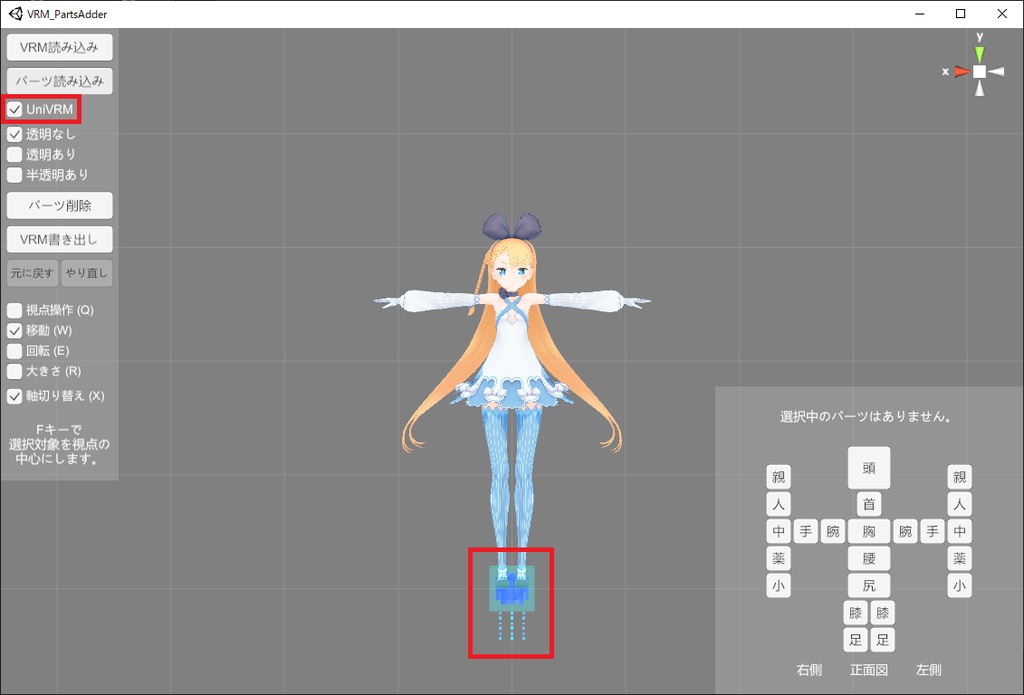Enable the 半透明あり option
The image size is (1024, 695).
point(14,175)
